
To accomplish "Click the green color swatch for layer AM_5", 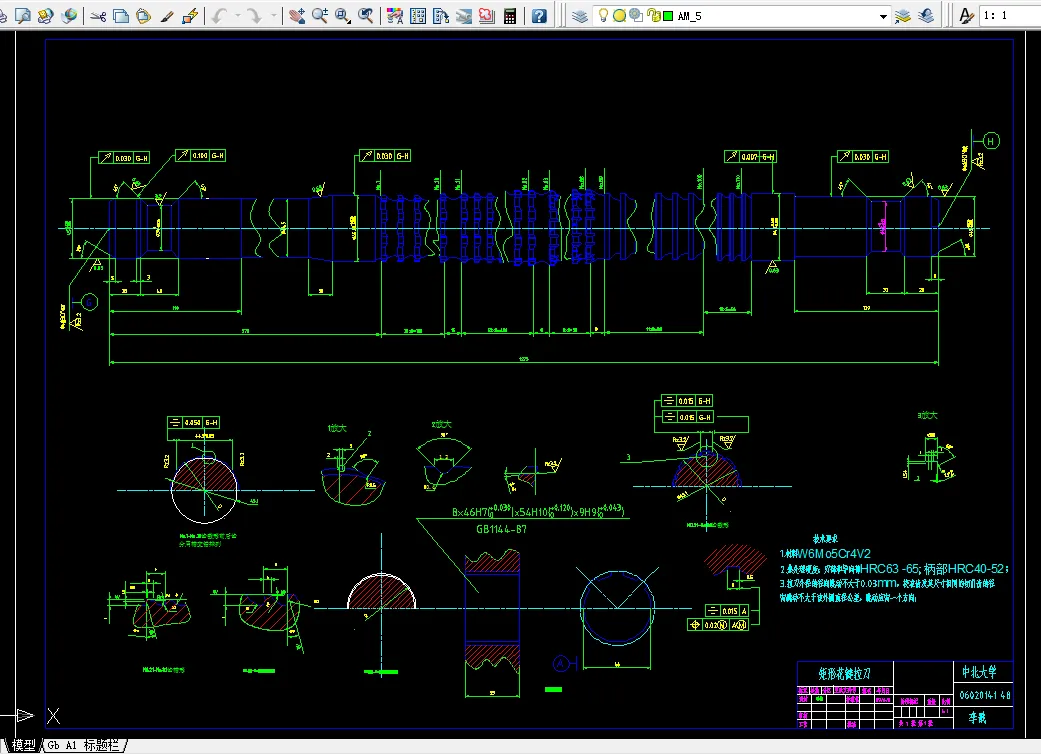I will (x=667, y=16).
